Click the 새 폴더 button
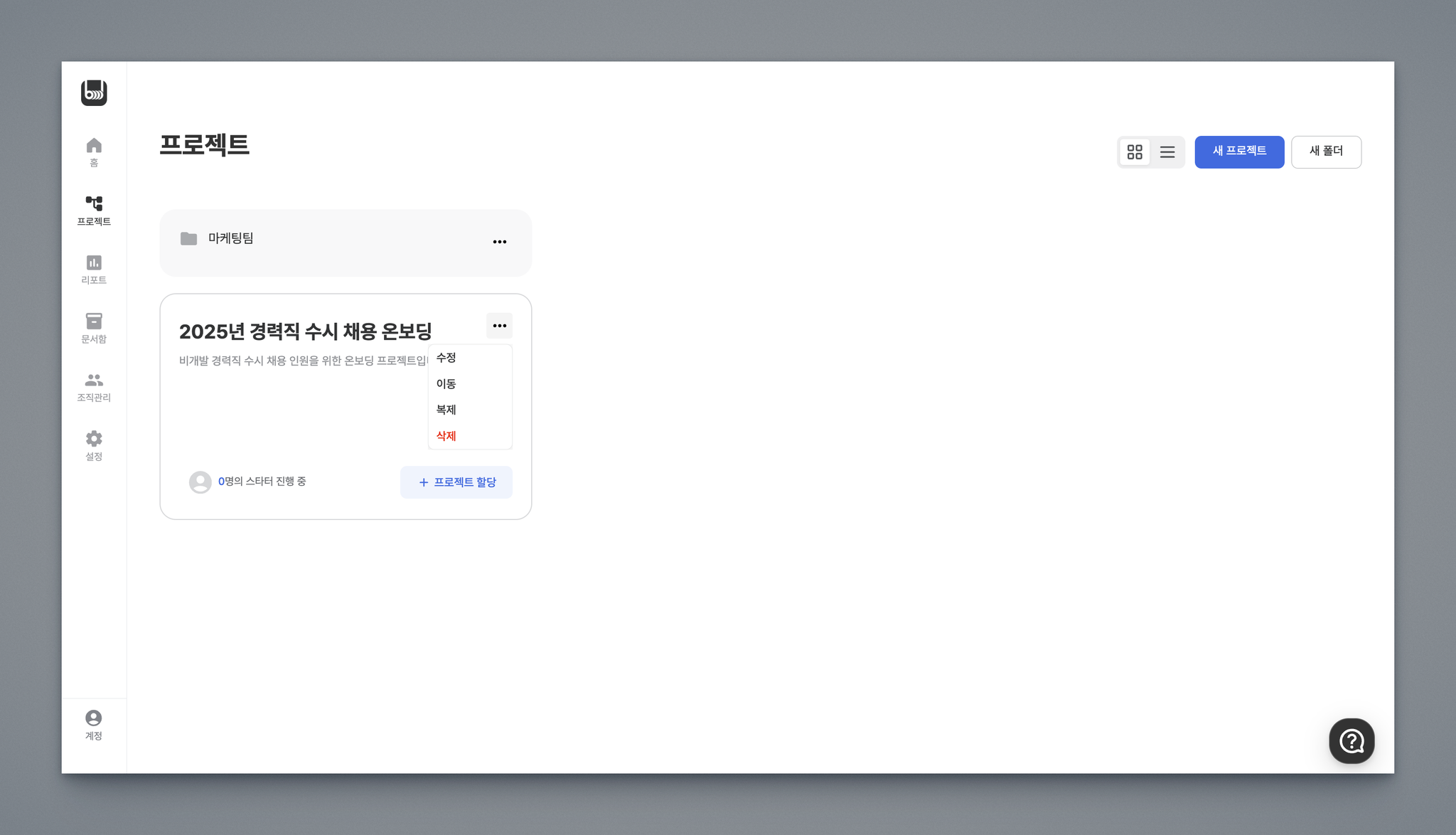This screenshot has height=835, width=1456. (1326, 151)
